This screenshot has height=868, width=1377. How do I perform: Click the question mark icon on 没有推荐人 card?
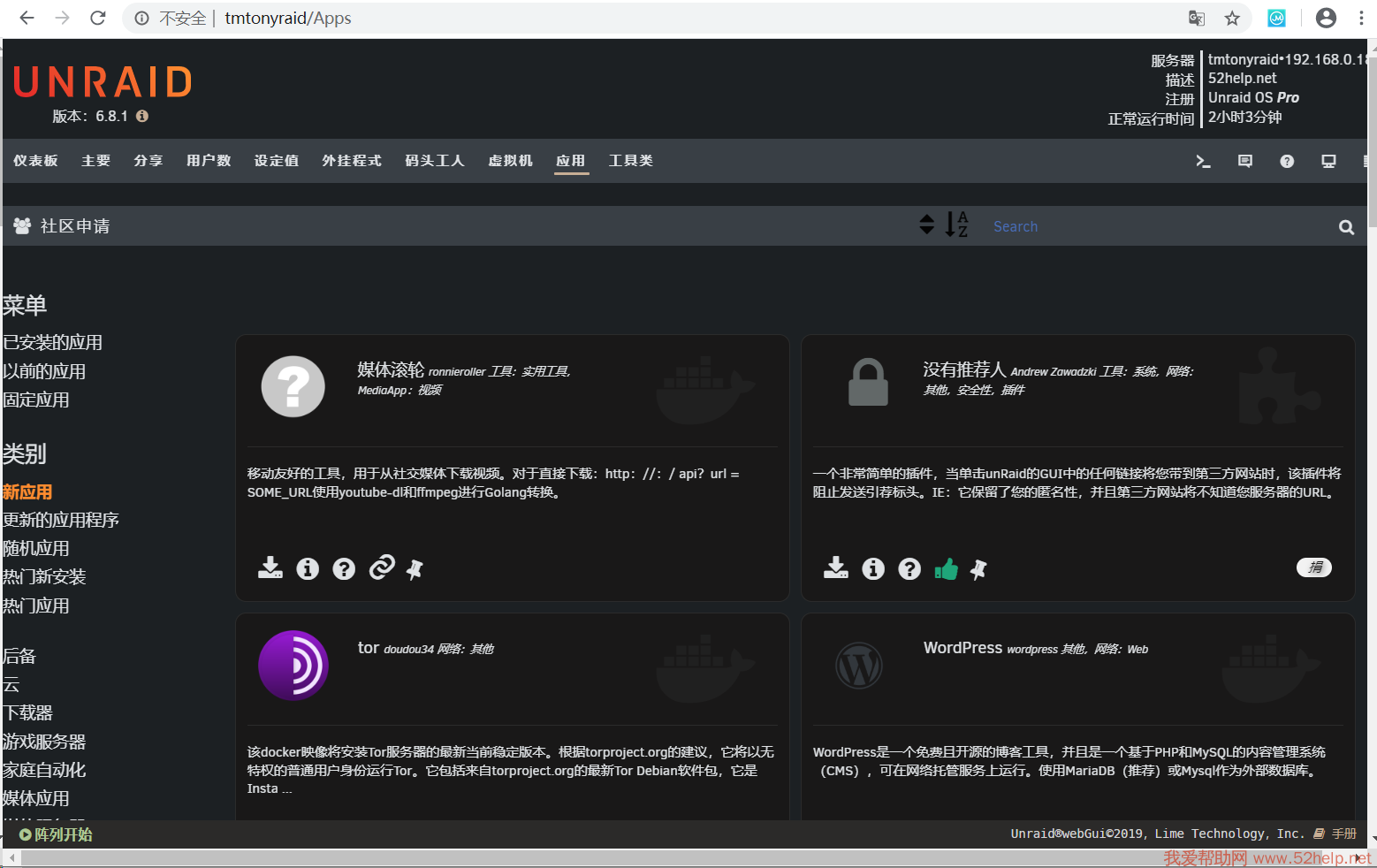(909, 568)
